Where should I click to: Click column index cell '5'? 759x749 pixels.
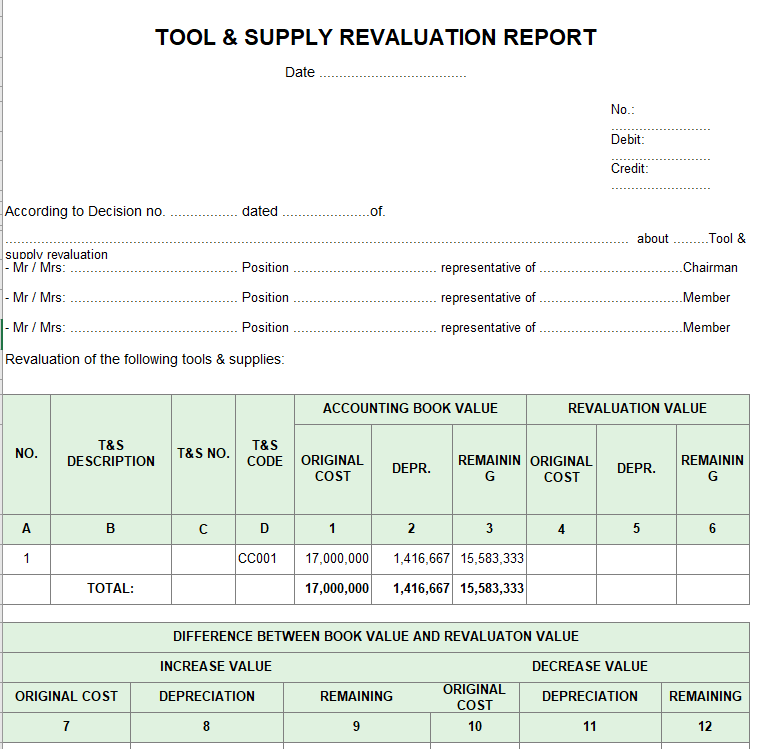(x=637, y=529)
